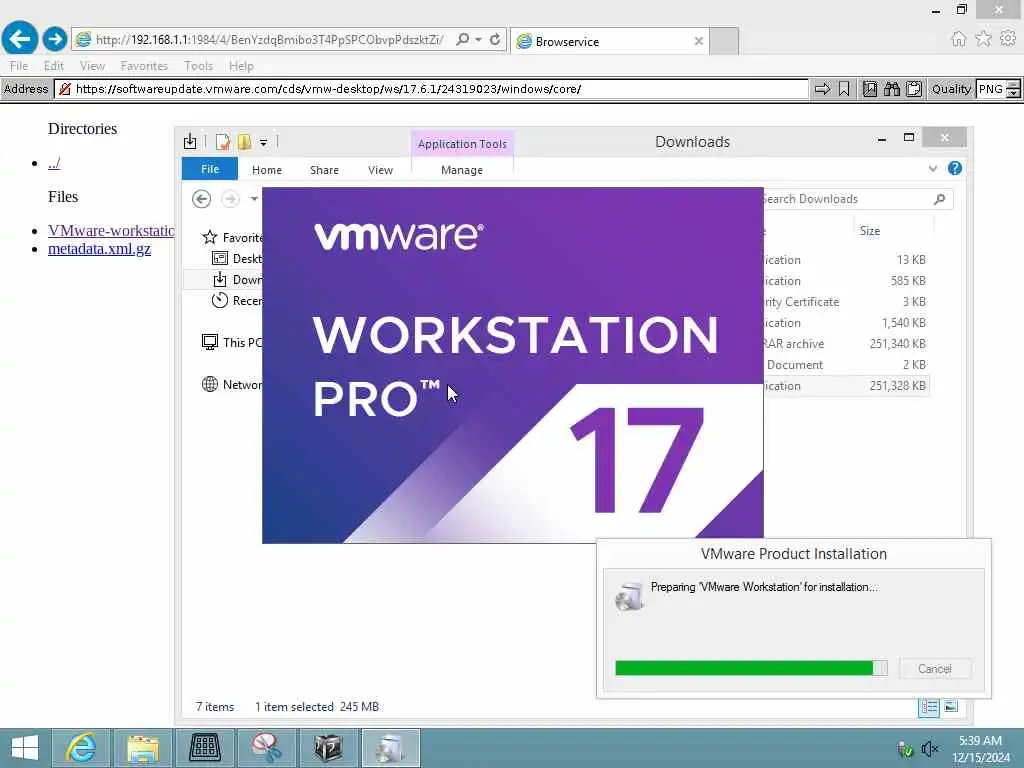Viewport: 1024px width, 768px height.
Task: Open the IE File menu
Action: click(x=18, y=66)
